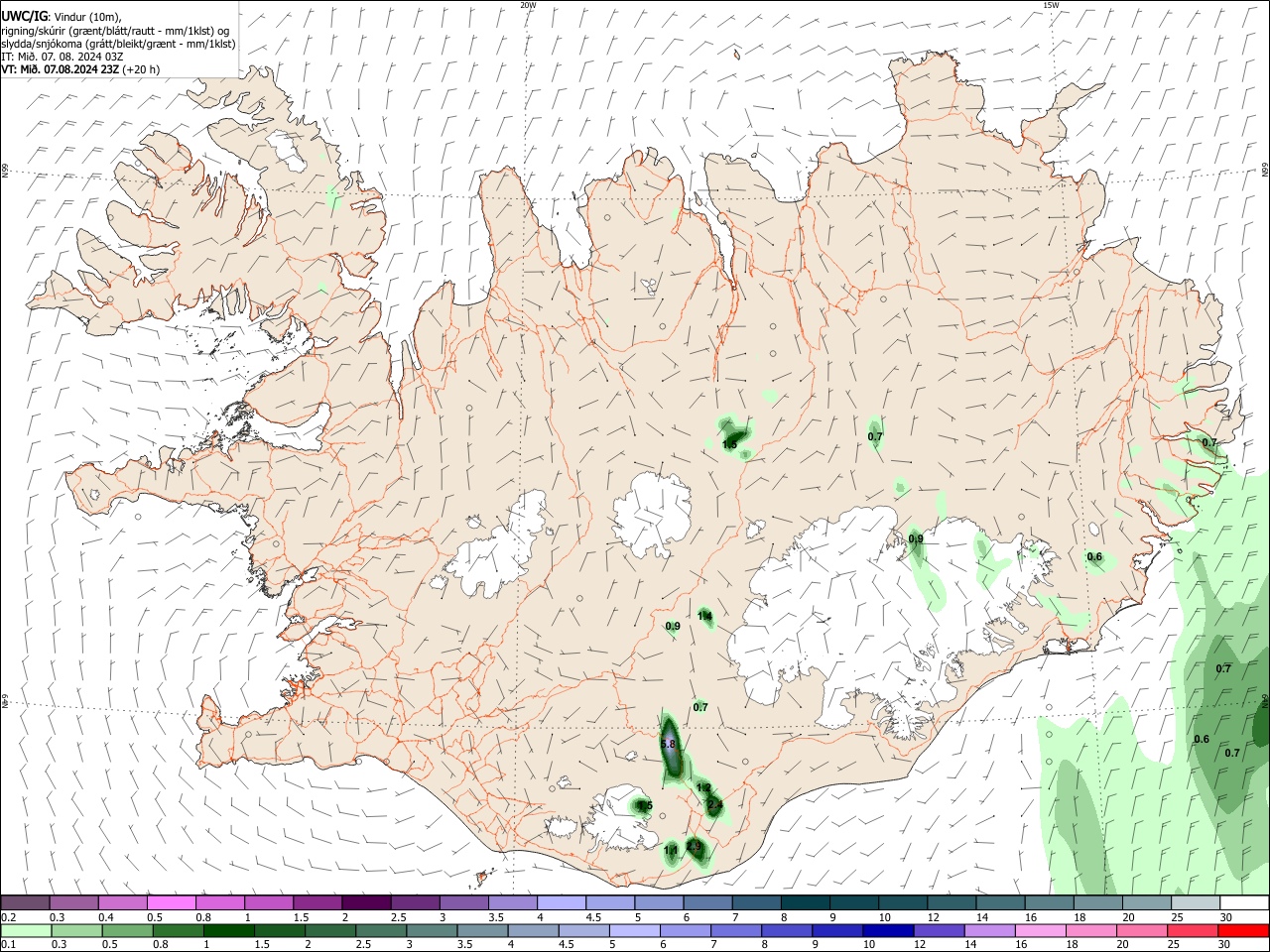Click the 2.9 rainfall label near south coast
Viewport: 1270px width, 952px height.
(x=694, y=847)
